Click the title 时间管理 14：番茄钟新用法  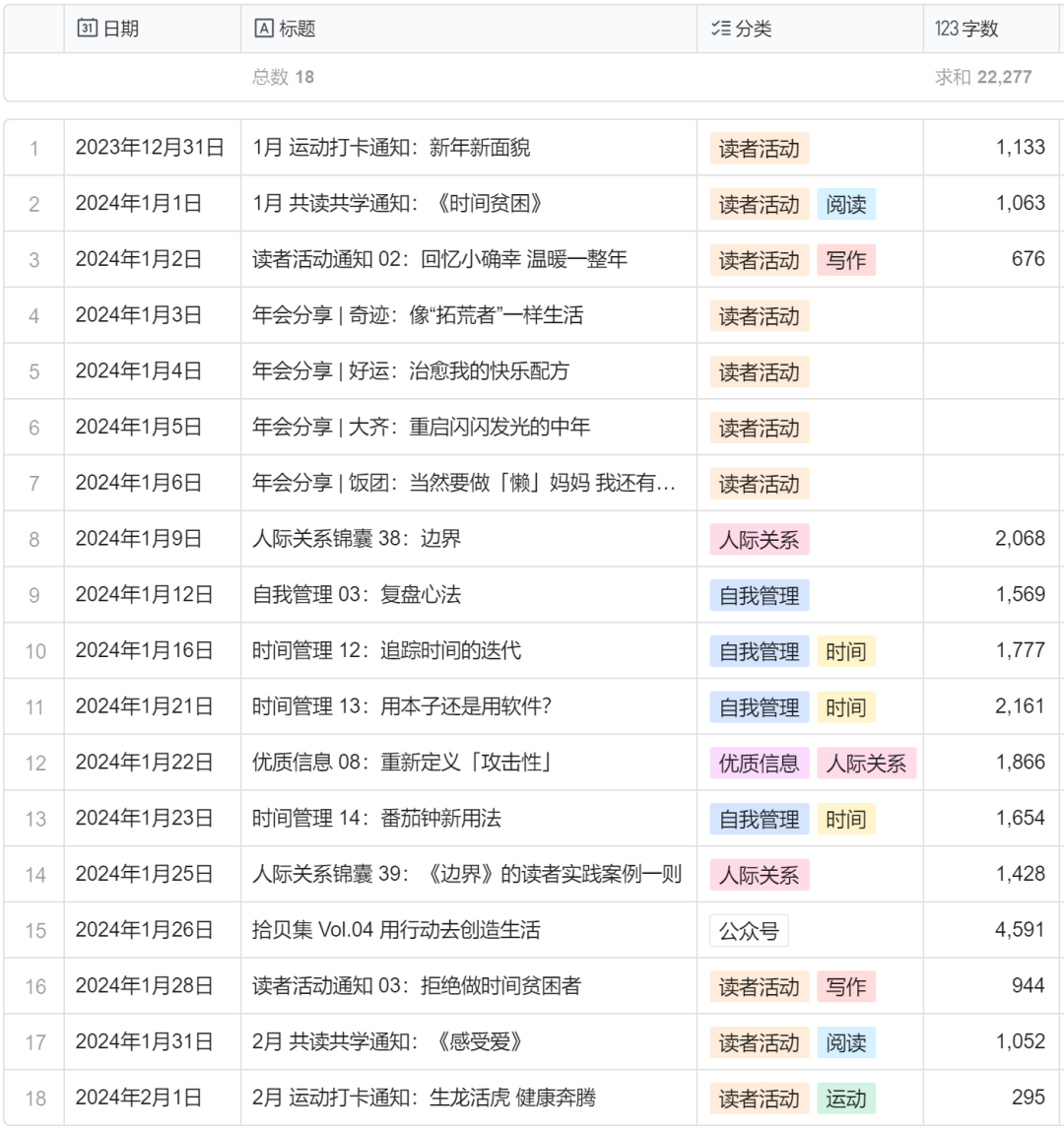pos(376,818)
